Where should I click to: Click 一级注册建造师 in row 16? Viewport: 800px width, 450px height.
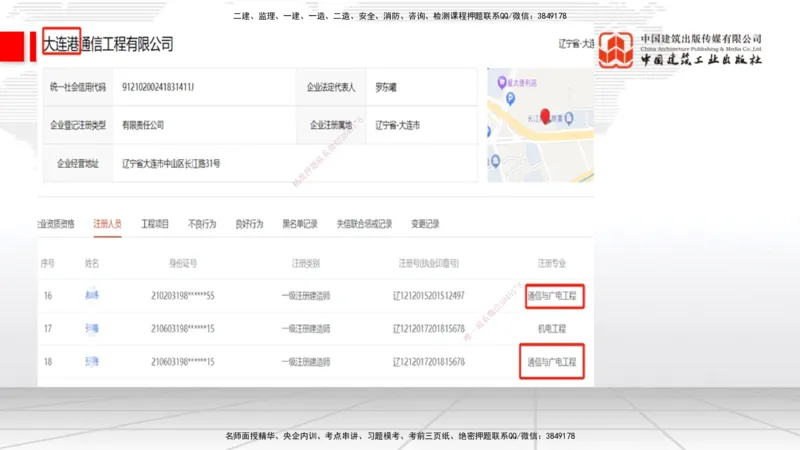click(306, 295)
